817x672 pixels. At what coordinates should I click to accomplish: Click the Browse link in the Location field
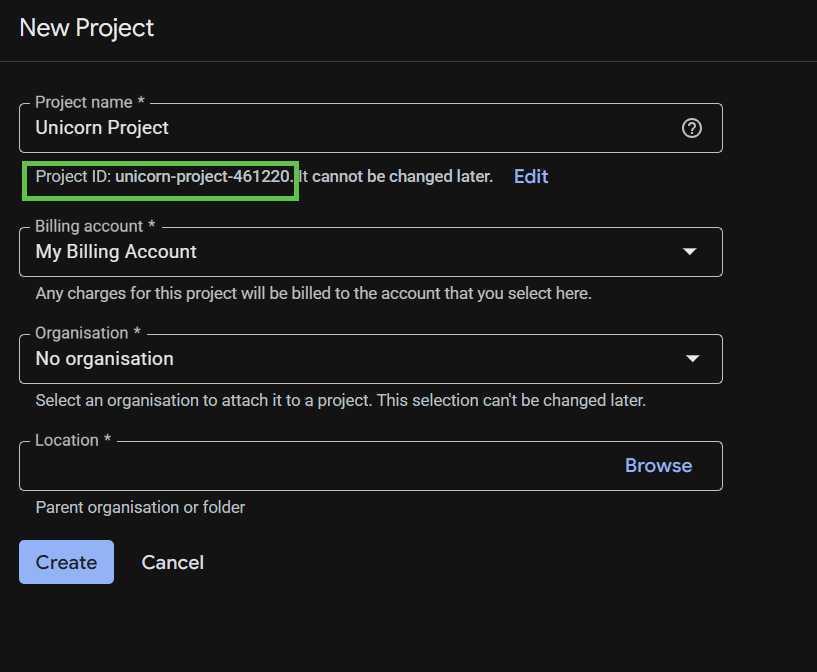[x=658, y=465]
